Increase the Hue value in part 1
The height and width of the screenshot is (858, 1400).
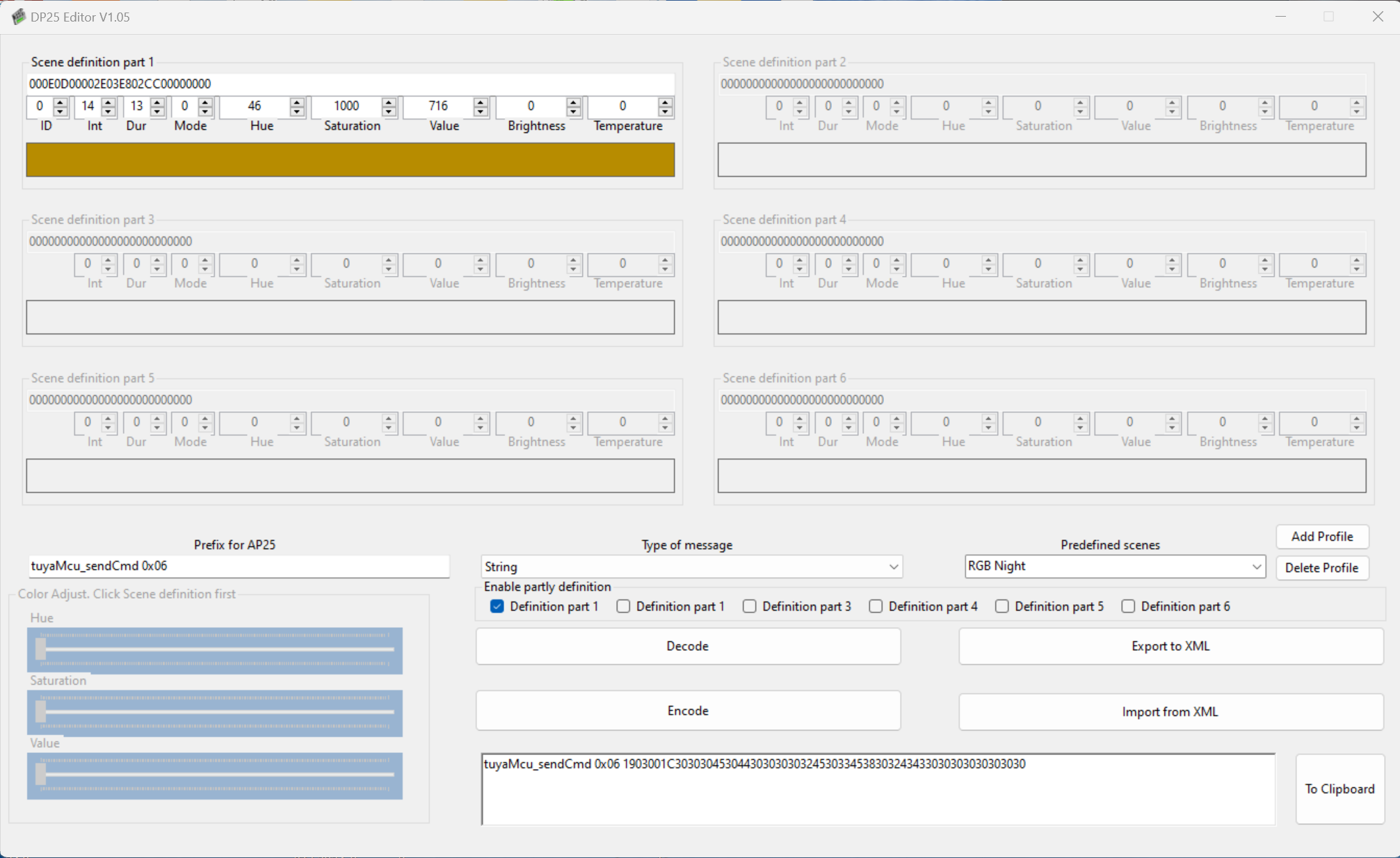297,102
